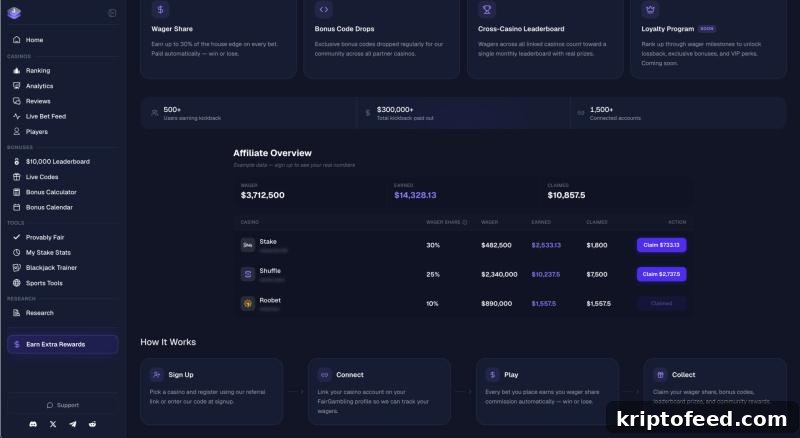Open the Discord social icon
Viewport: 800px width, 438px height.
pos(33,424)
